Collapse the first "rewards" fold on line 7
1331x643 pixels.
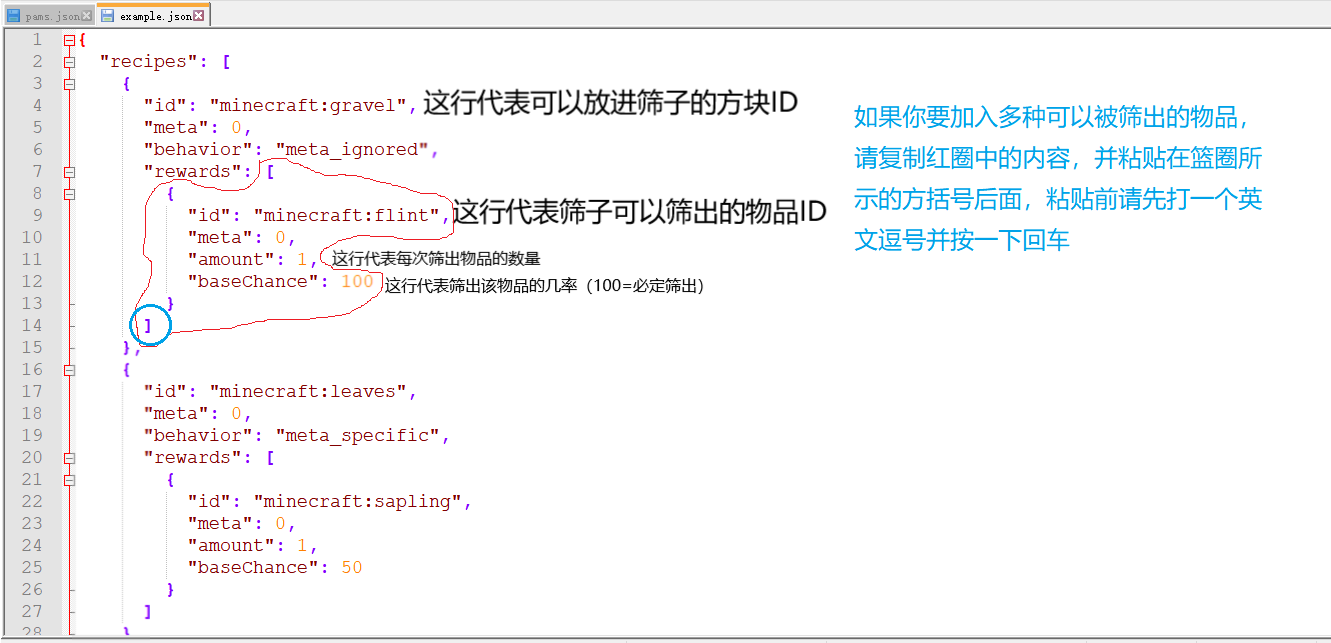(x=68, y=172)
